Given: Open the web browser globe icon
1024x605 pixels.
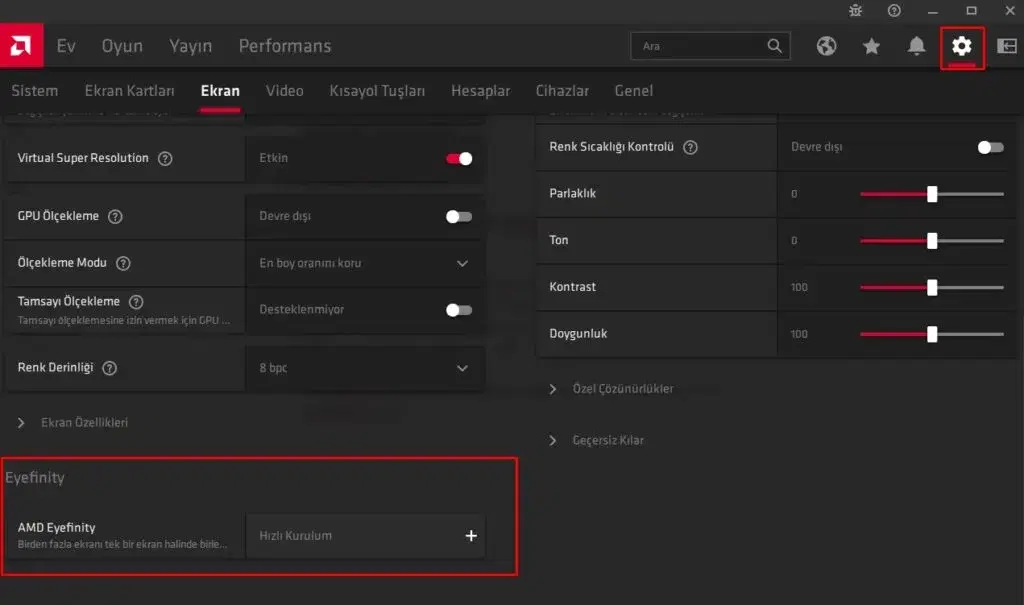Looking at the screenshot, I should [826, 46].
